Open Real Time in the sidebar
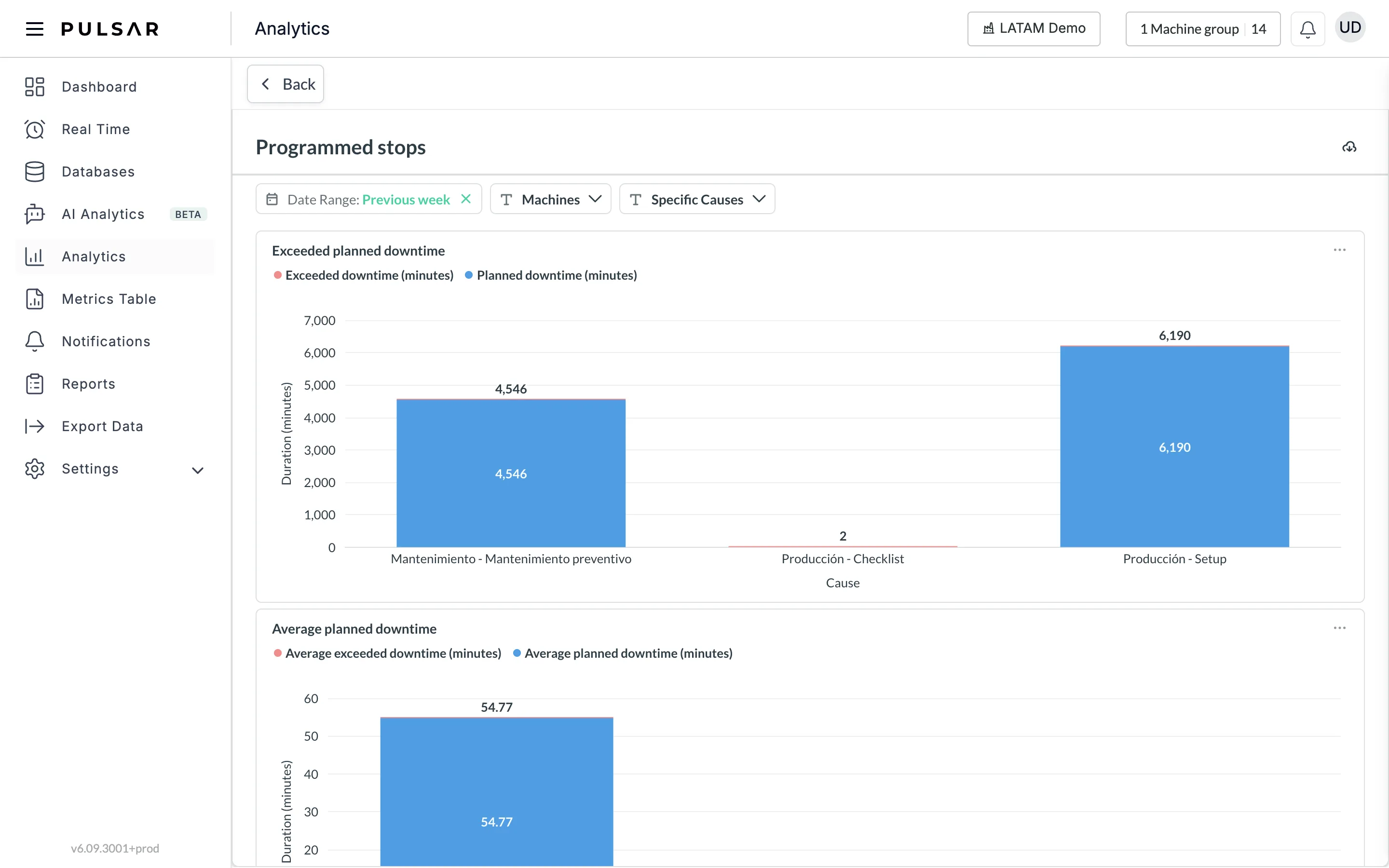1389x868 pixels. [x=115, y=129]
